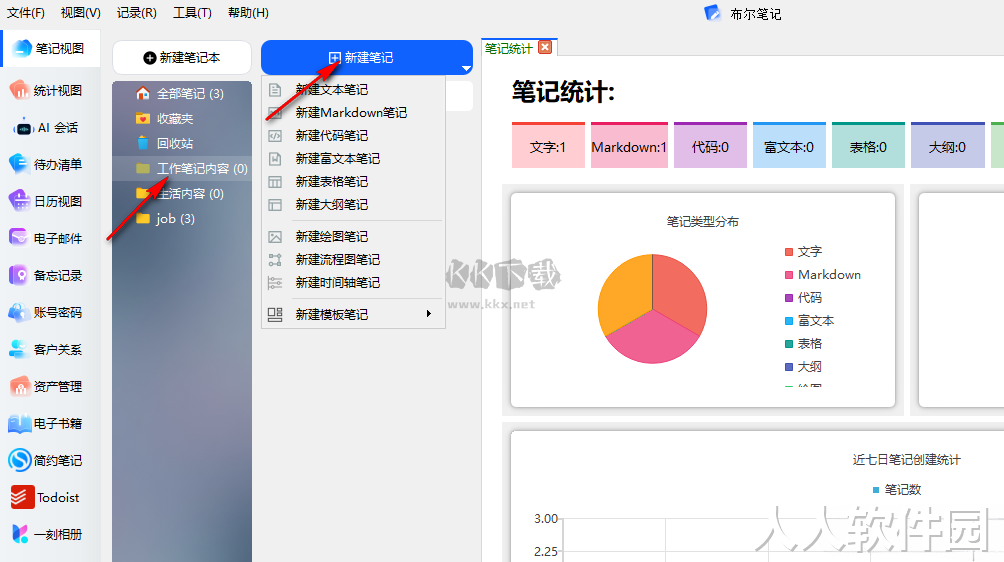Open the AI 会话 sidebar icon
This screenshot has height=562, width=1004.
23,127
